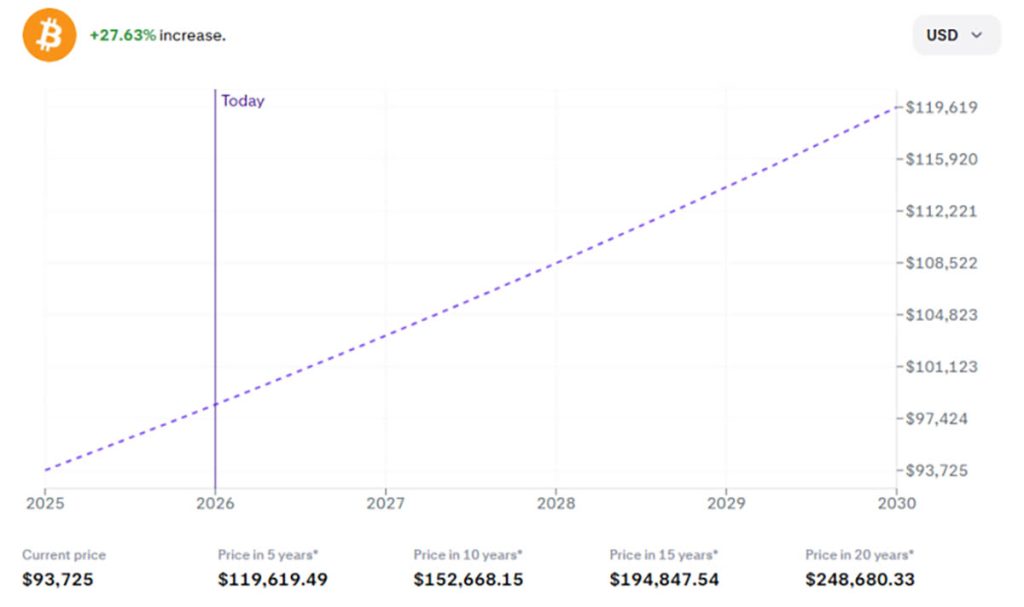Click the Current price value $93,725
The image size is (1024, 607).
(x=58, y=579)
